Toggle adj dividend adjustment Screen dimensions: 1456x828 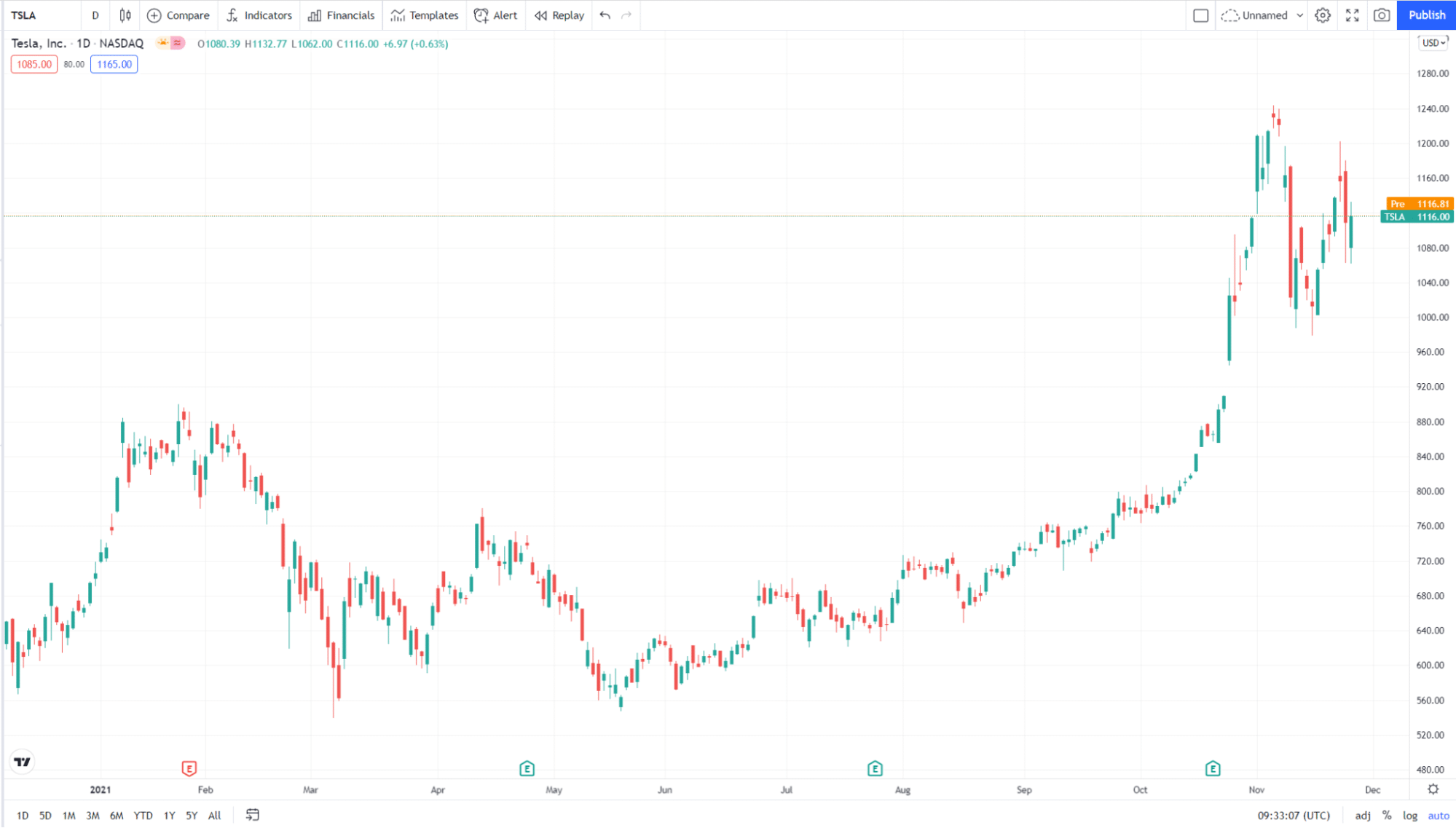coord(1363,816)
